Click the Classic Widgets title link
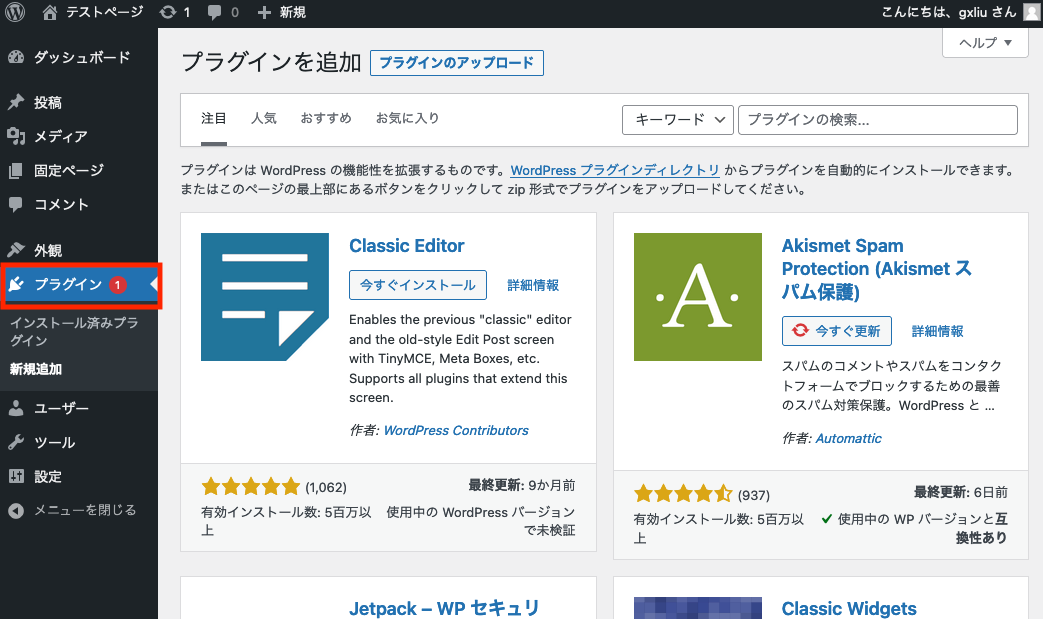 (849, 608)
